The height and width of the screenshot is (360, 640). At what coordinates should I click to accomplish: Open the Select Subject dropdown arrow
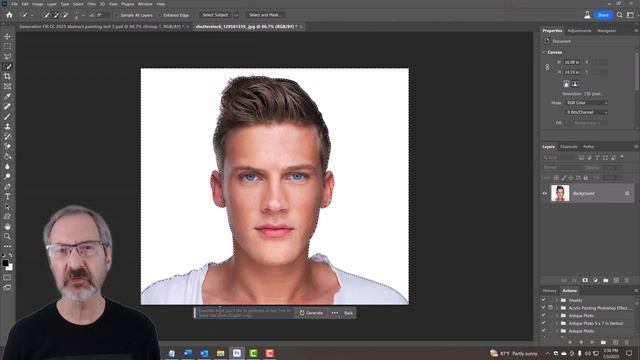coord(236,15)
